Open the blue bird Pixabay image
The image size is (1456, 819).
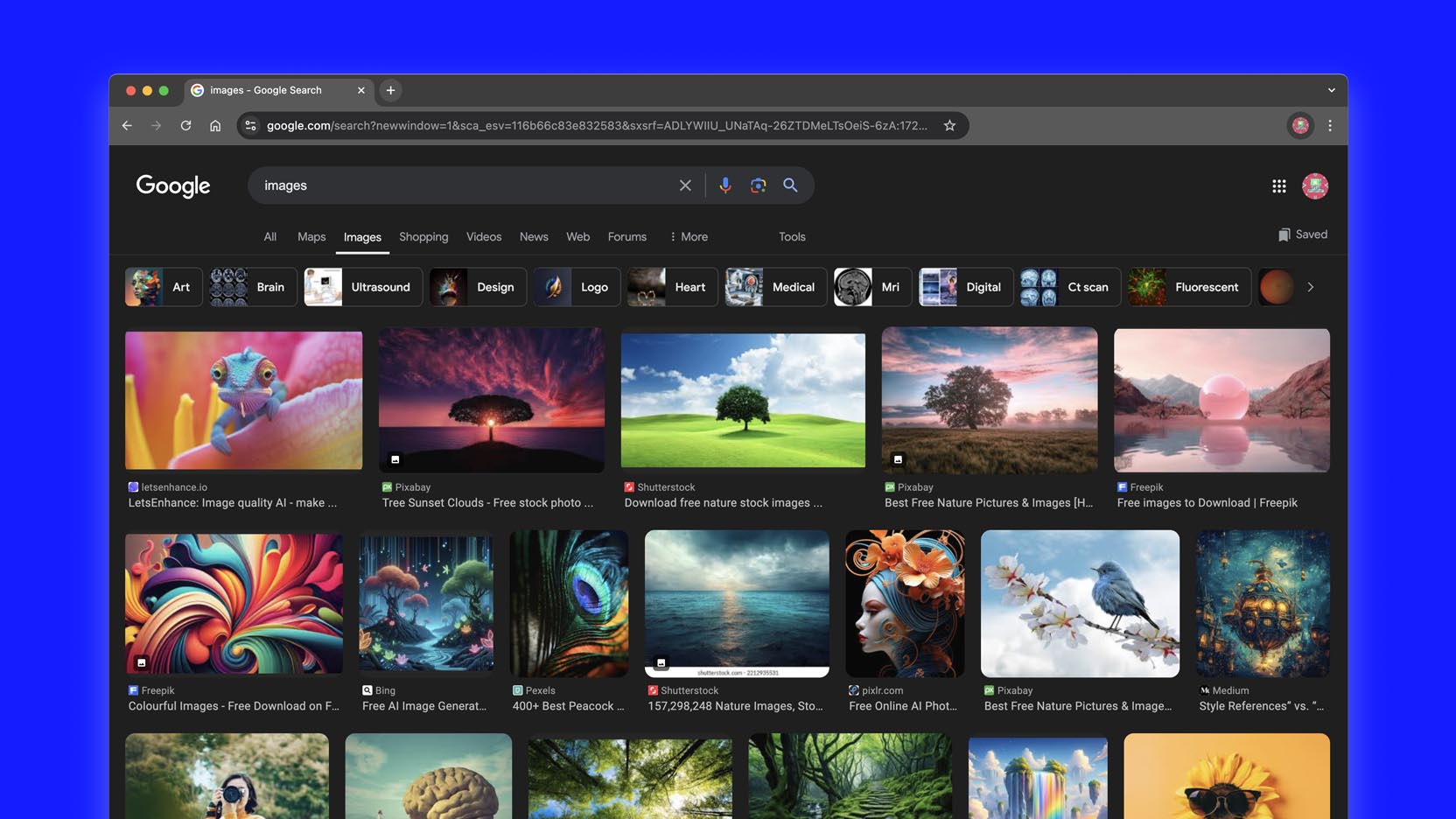(x=1080, y=603)
